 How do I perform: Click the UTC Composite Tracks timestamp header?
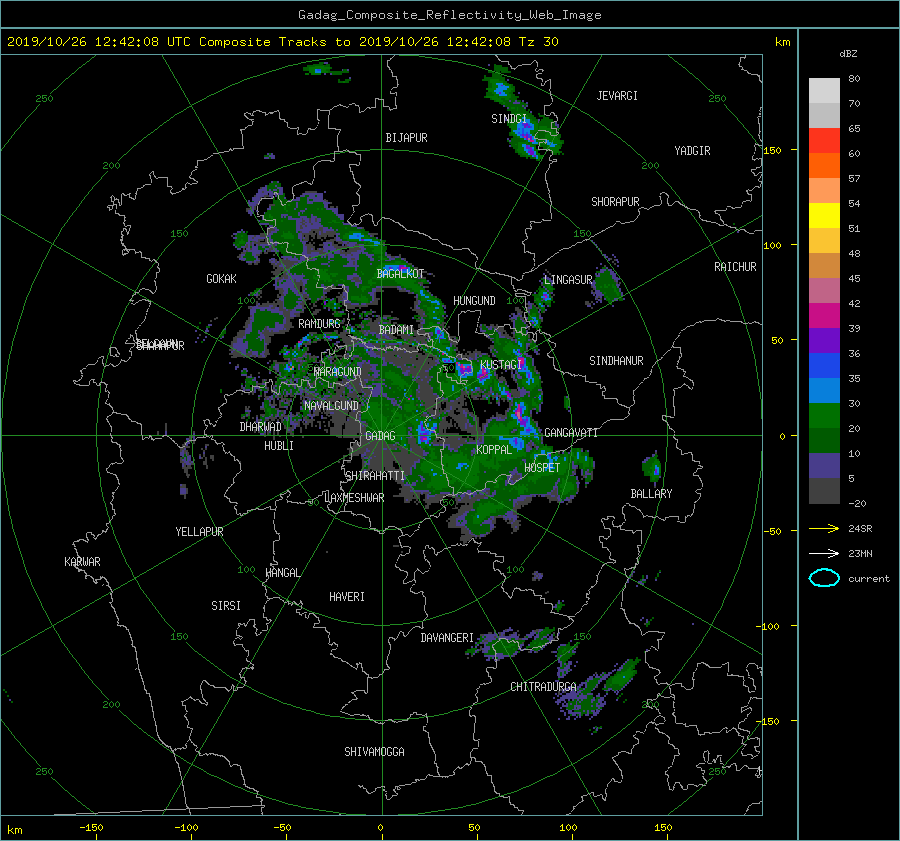point(282,42)
